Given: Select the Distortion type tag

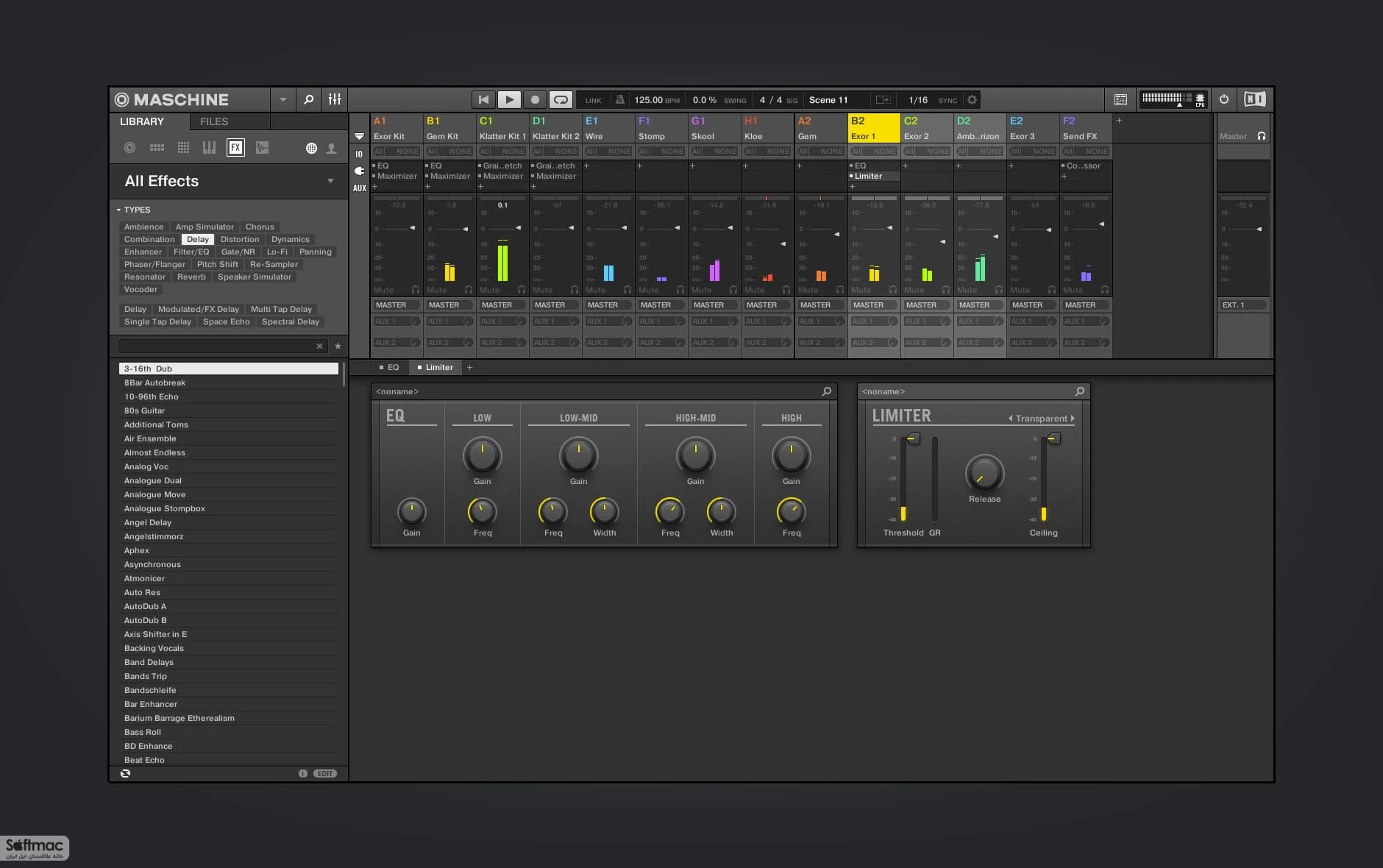Looking at the screenshot, I should (240, 239).
